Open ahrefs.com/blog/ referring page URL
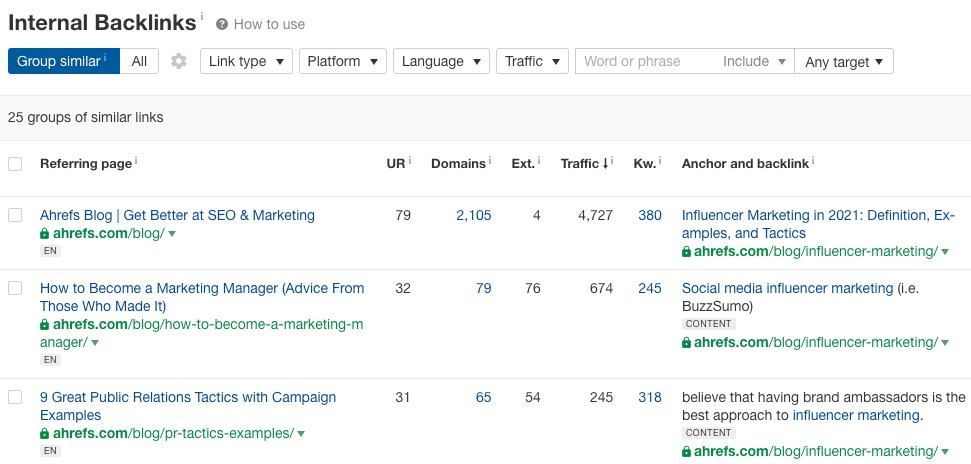This screenshot has height=464, width=971. 109,234
